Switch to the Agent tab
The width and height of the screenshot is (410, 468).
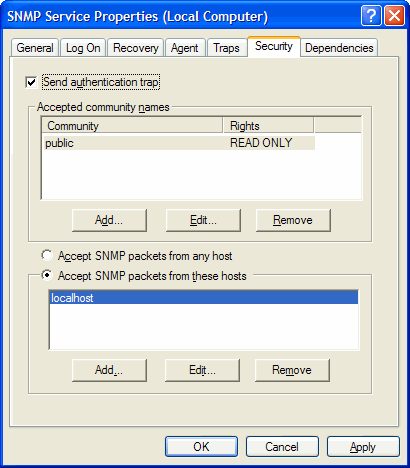pyautogui.click(x=185, y=48)
